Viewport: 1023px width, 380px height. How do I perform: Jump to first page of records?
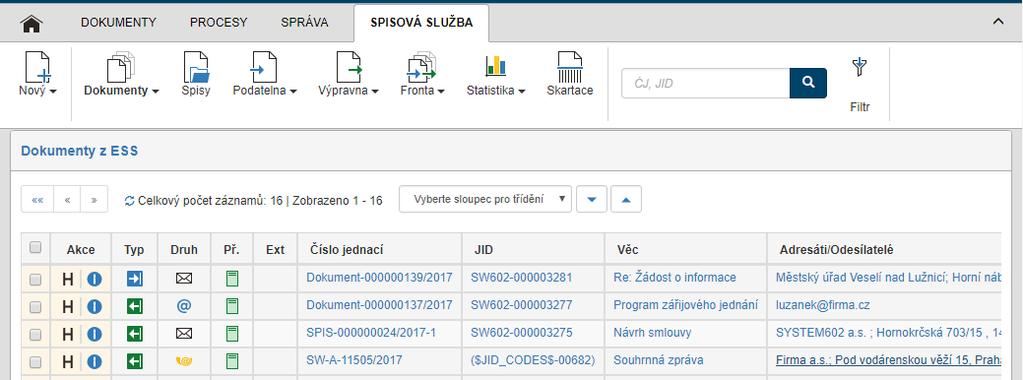tap(37, 200)
